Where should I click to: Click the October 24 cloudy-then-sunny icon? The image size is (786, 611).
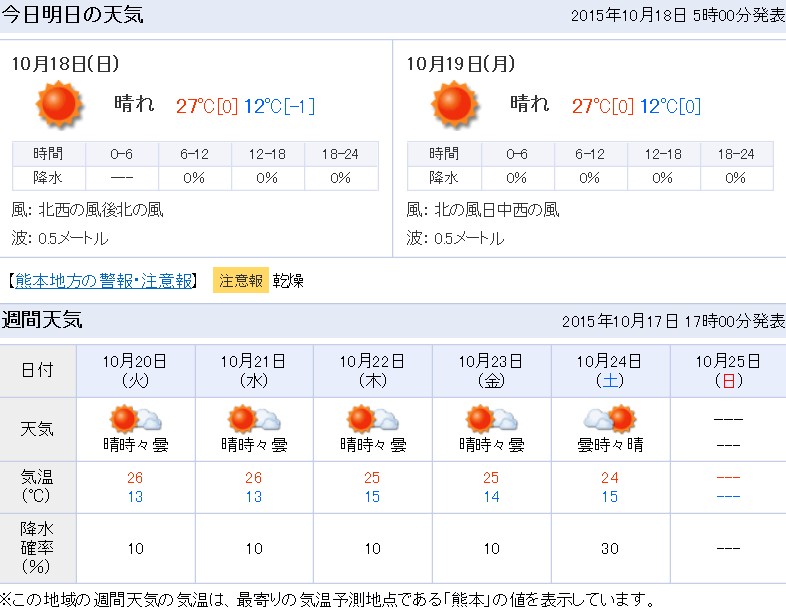[x=610, y=418]
